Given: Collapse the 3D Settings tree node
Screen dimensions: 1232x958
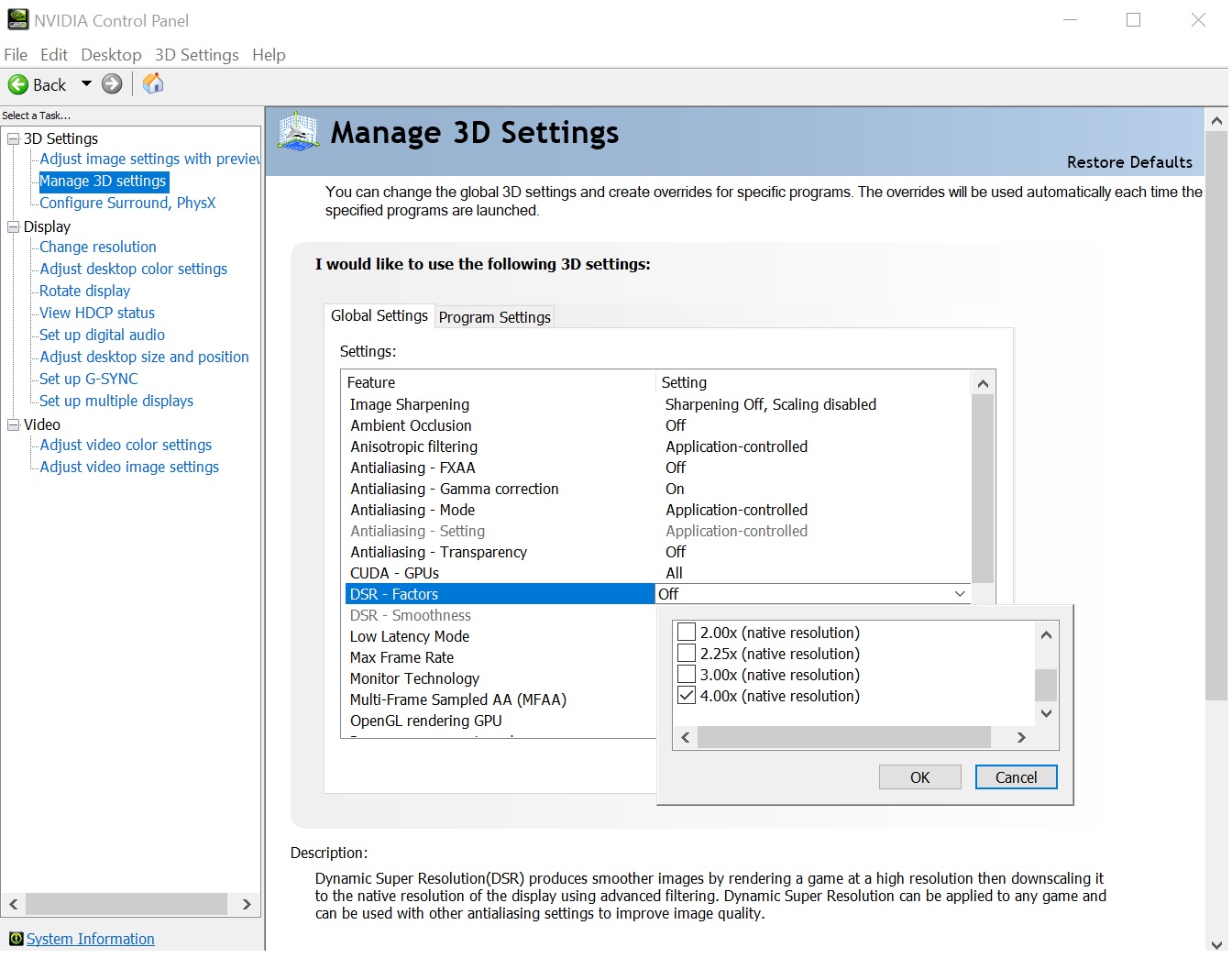Looking at the screenshot, I should pyautogui.click(x=14, y=138).
